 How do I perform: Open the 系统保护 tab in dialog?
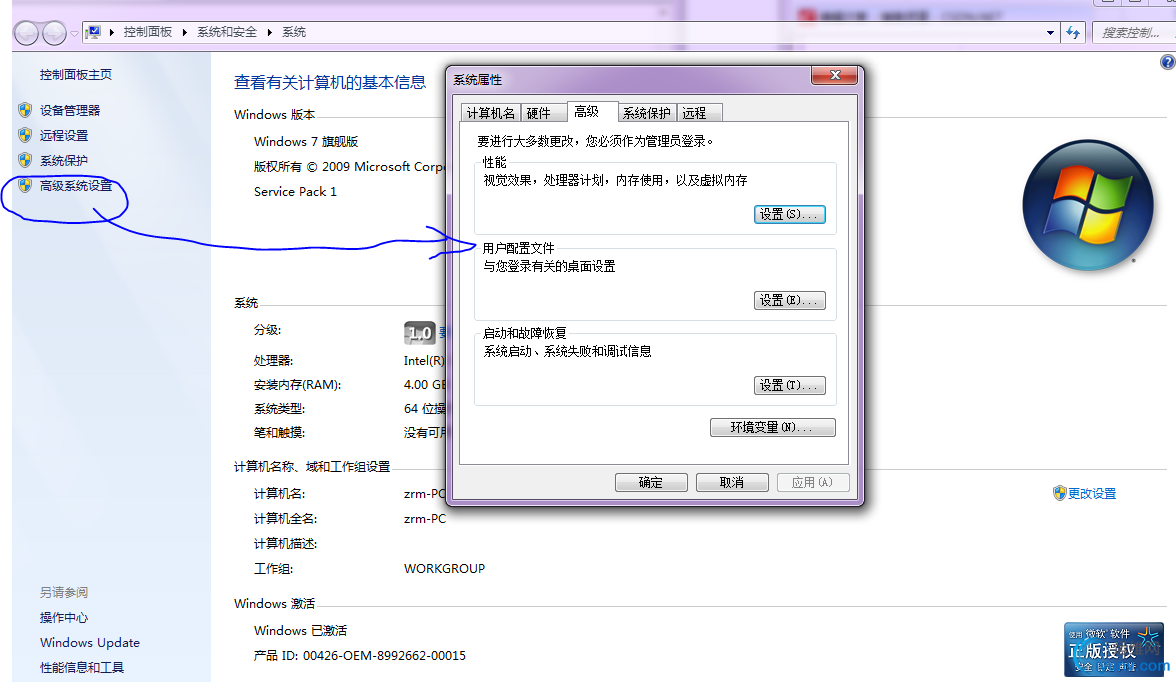click(647, 113)
